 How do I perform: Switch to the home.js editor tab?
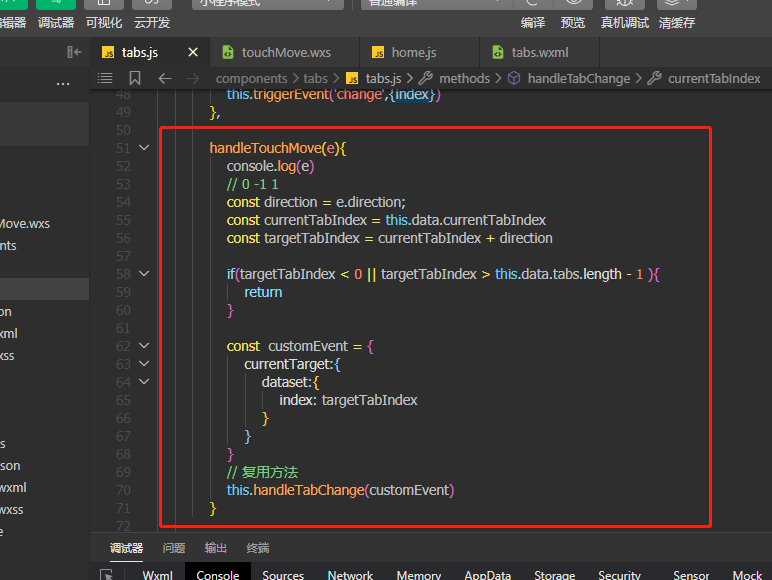(412, 52)
